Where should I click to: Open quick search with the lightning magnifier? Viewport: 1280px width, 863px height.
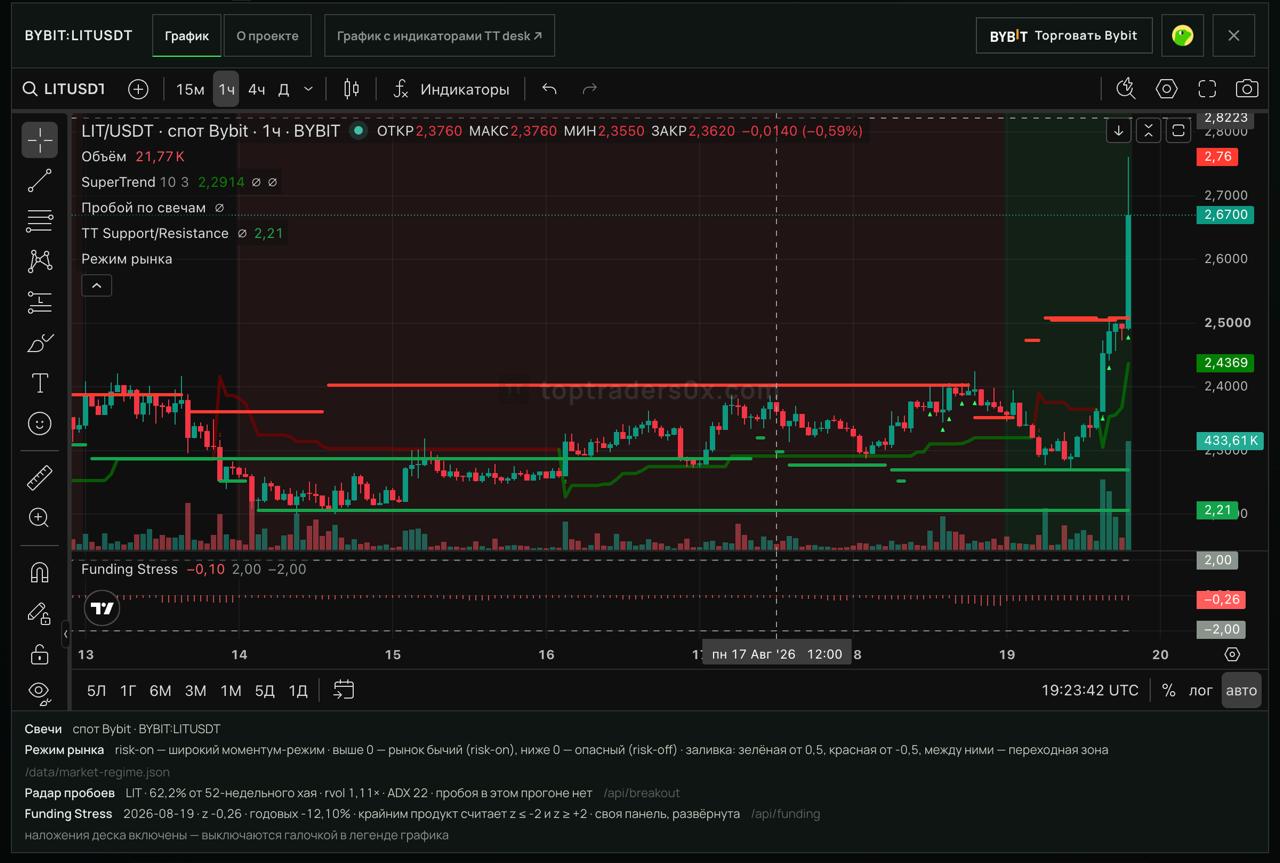pos(1126,89)
